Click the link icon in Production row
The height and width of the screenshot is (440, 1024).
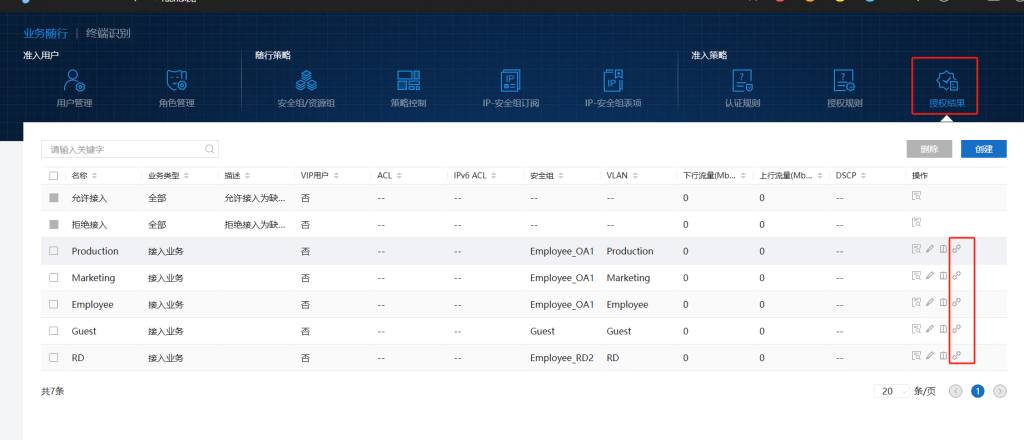957,249
